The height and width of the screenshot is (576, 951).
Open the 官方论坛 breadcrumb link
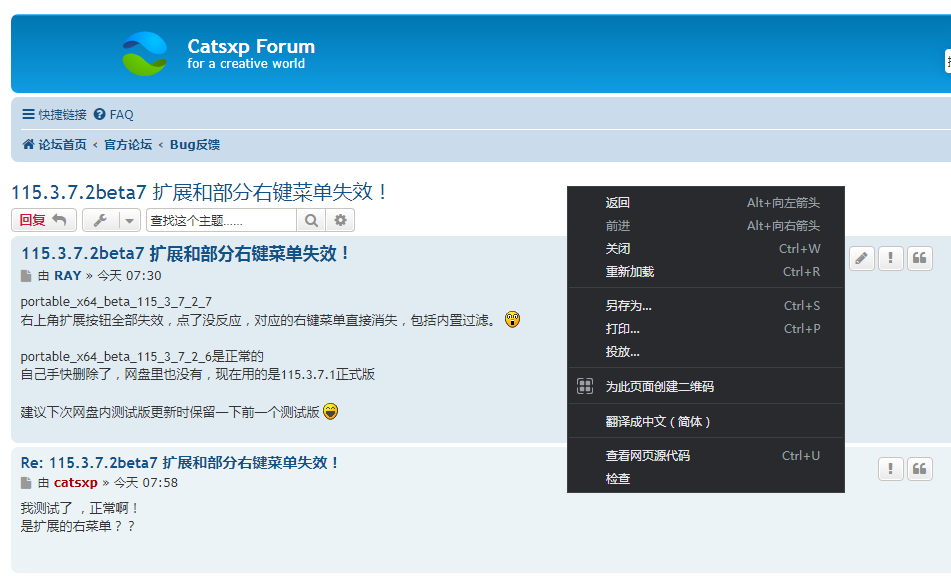coord(128,145)
